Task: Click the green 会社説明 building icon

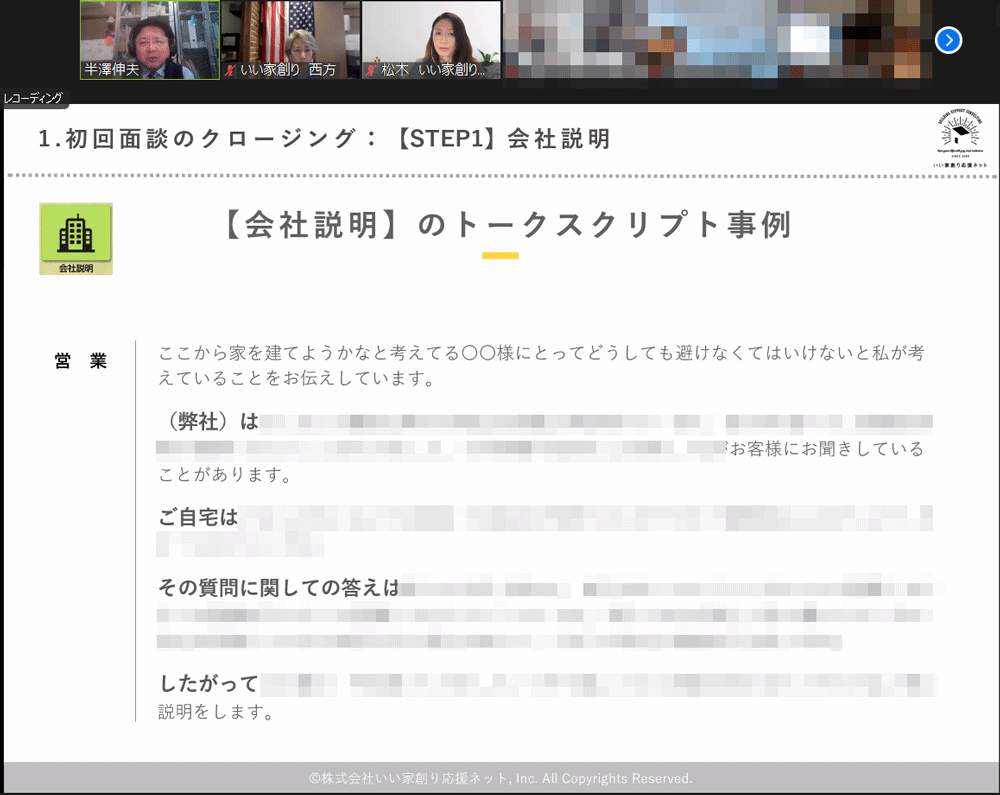Action: 76,238
